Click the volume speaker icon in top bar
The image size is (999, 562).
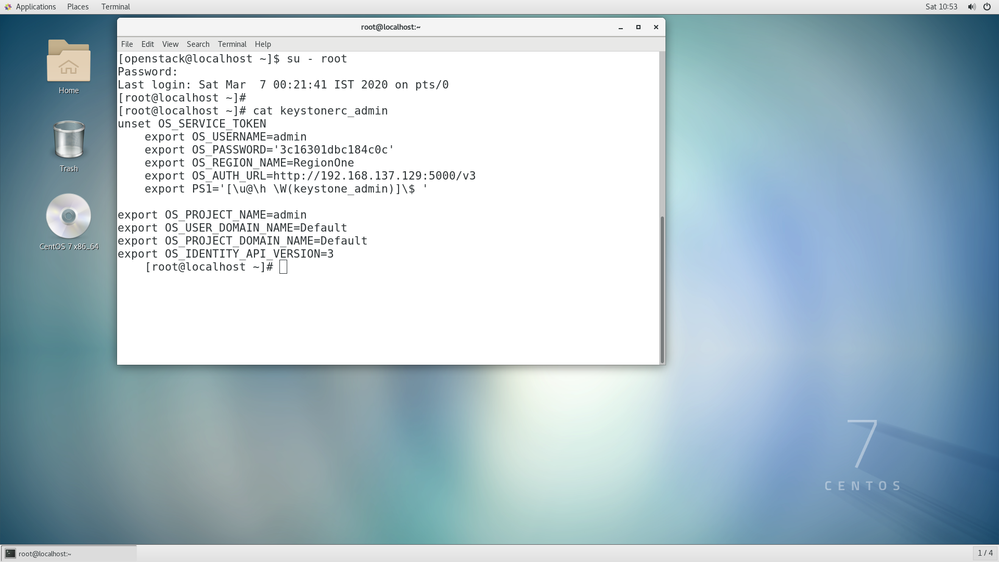pyautogui.click(x=971, y=7)
